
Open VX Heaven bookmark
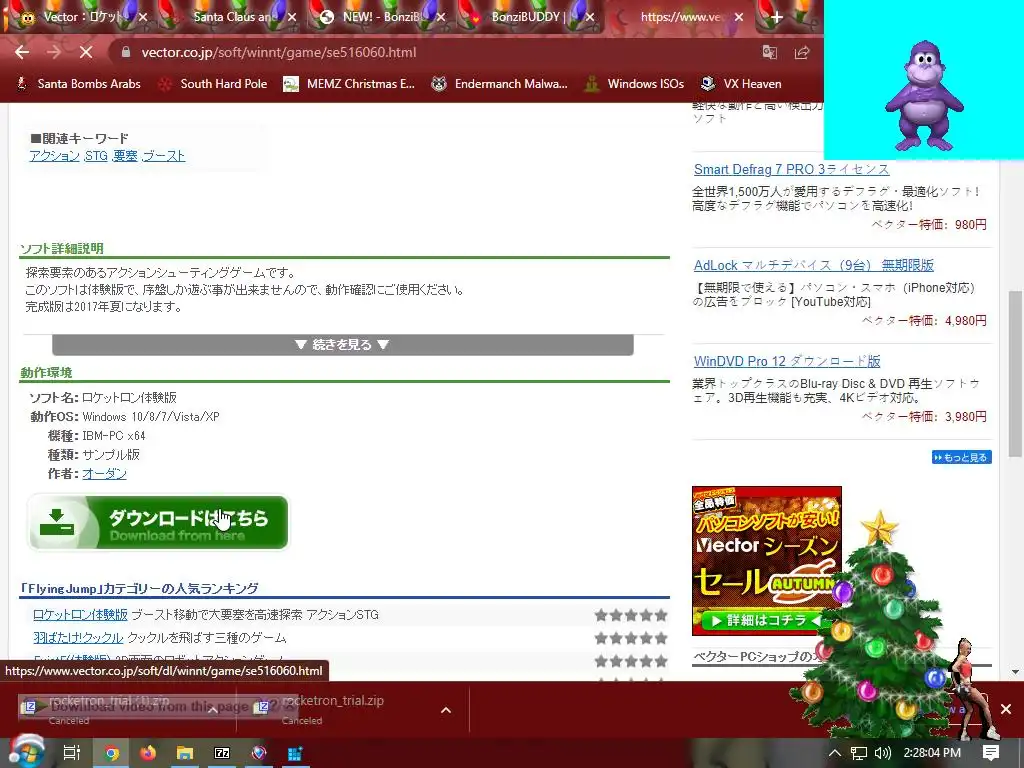pyautogui.click(x=741, y=84)
